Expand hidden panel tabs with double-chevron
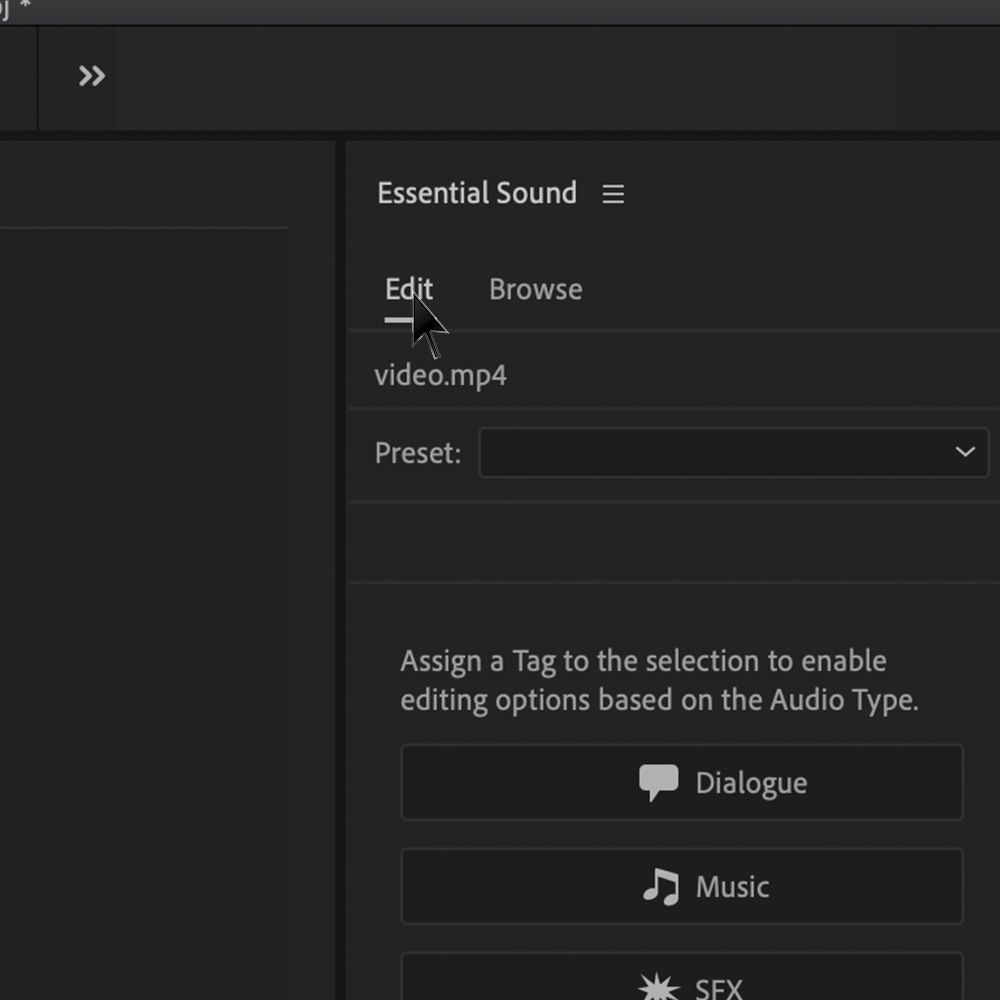The width and height of the screenshot is (1000, 1000). 91,75
